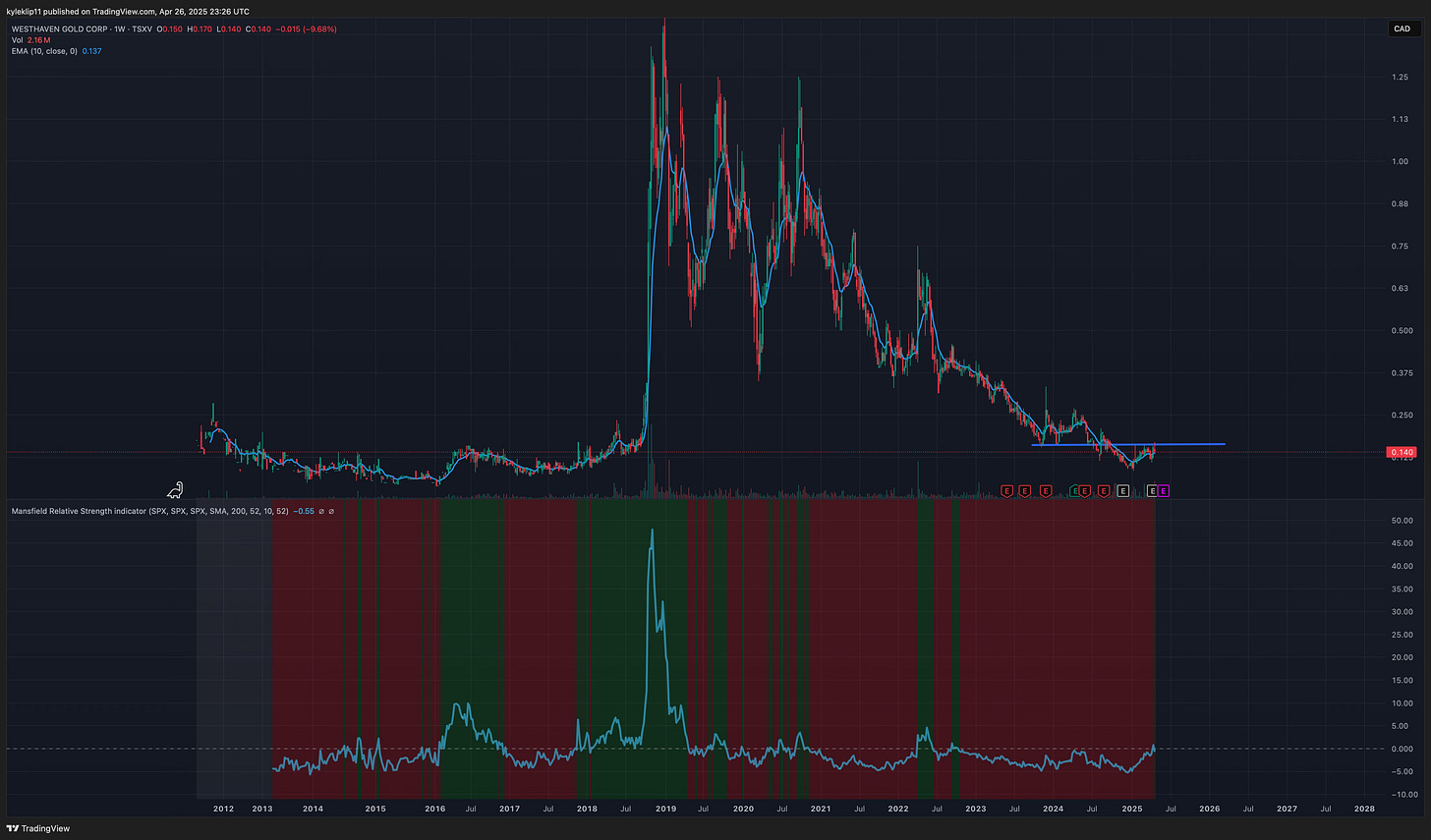1431x840 pixels.
Task: Click the close value C0.140
Action: click(258, 29)
